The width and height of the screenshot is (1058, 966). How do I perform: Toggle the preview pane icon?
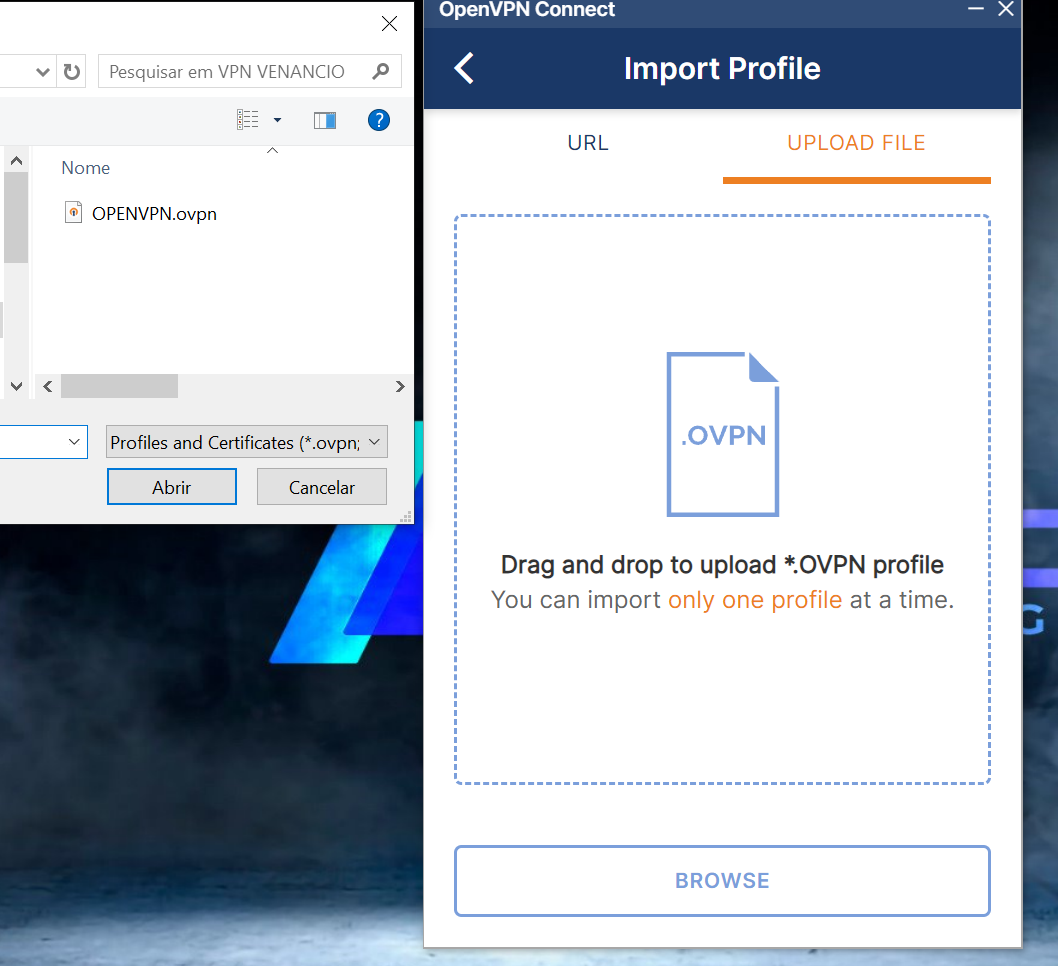(325, 120)
